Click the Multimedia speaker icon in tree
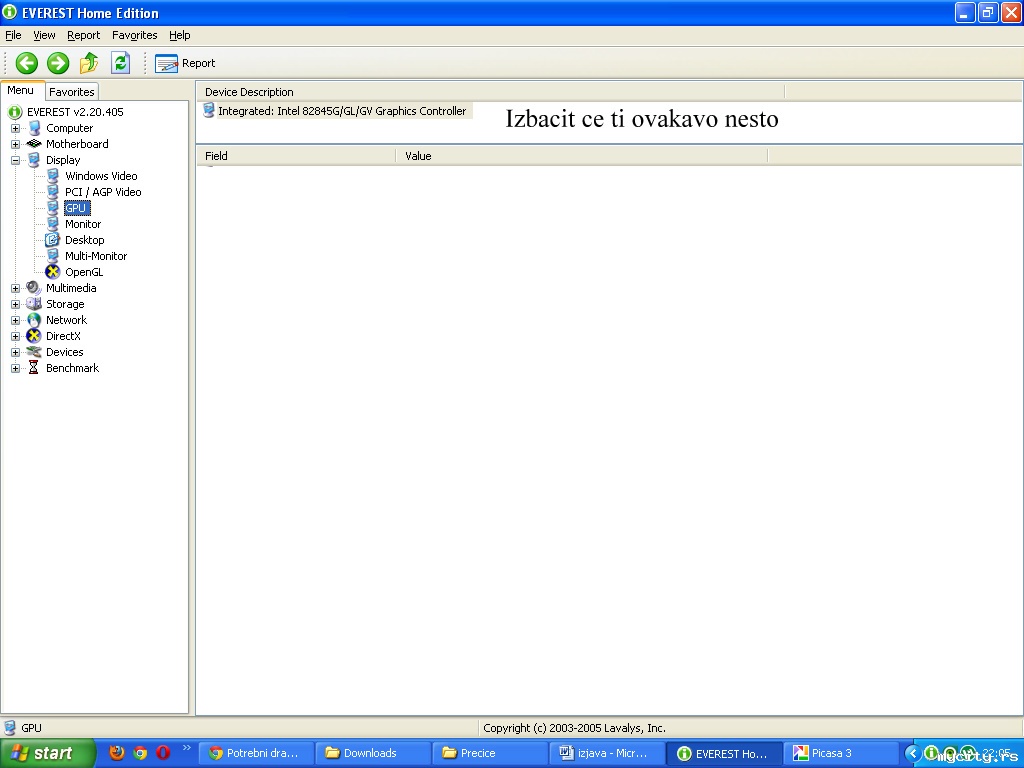1024x768 pixels. click(x=33, y=288)
